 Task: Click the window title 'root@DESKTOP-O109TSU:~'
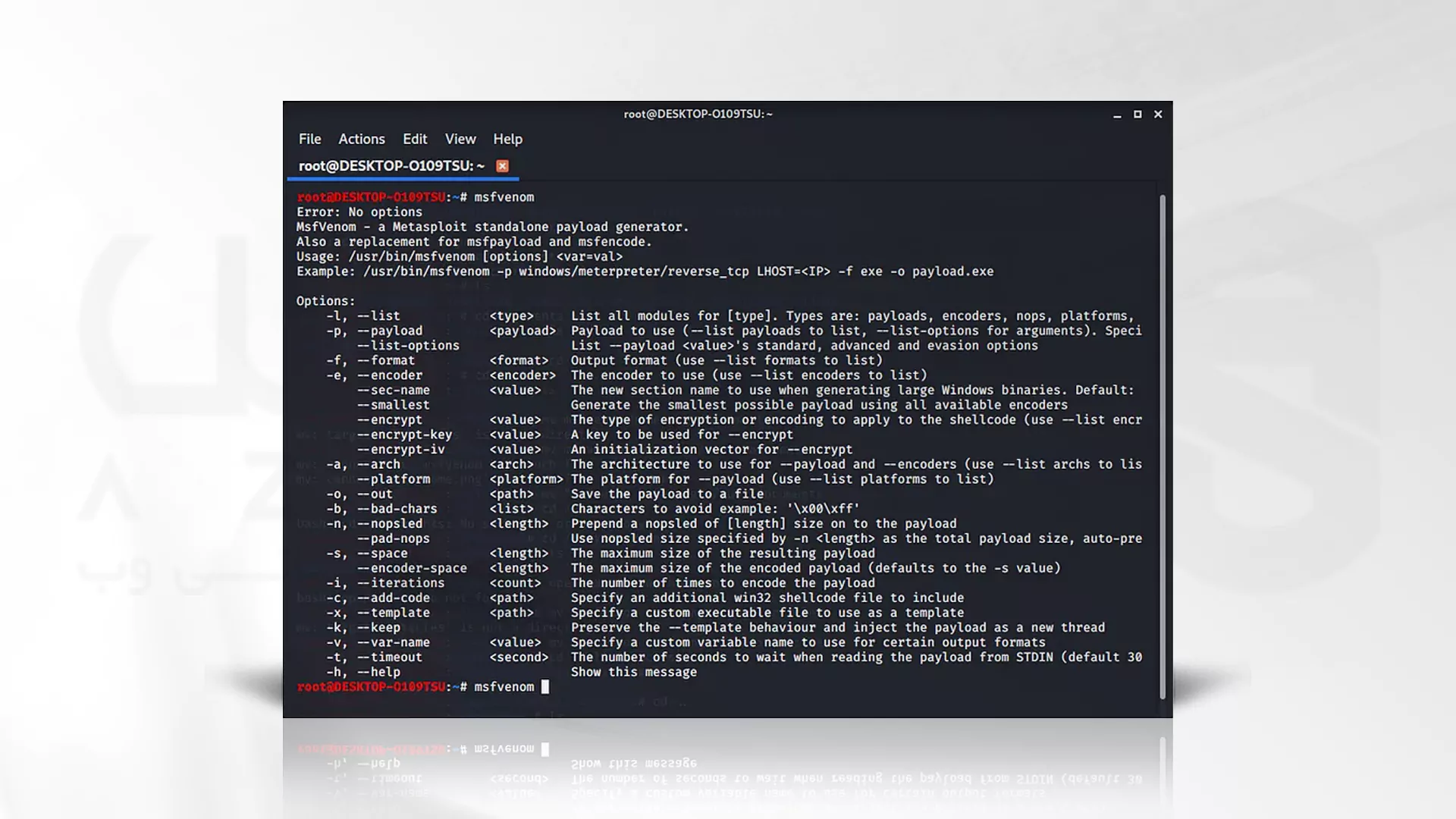pos(698,114)
